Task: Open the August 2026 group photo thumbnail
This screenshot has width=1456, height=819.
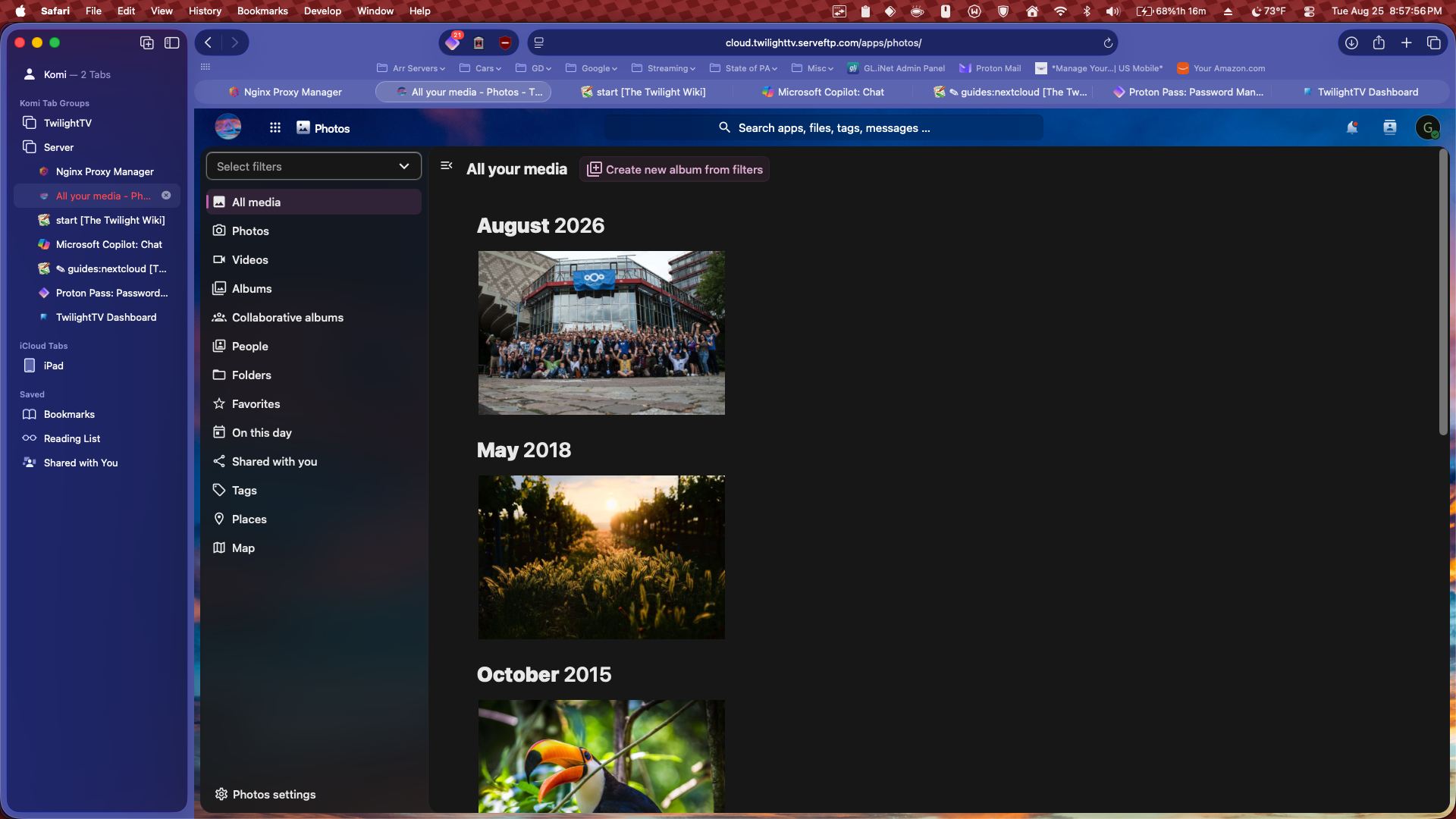Action: click(x=601, y=333)
